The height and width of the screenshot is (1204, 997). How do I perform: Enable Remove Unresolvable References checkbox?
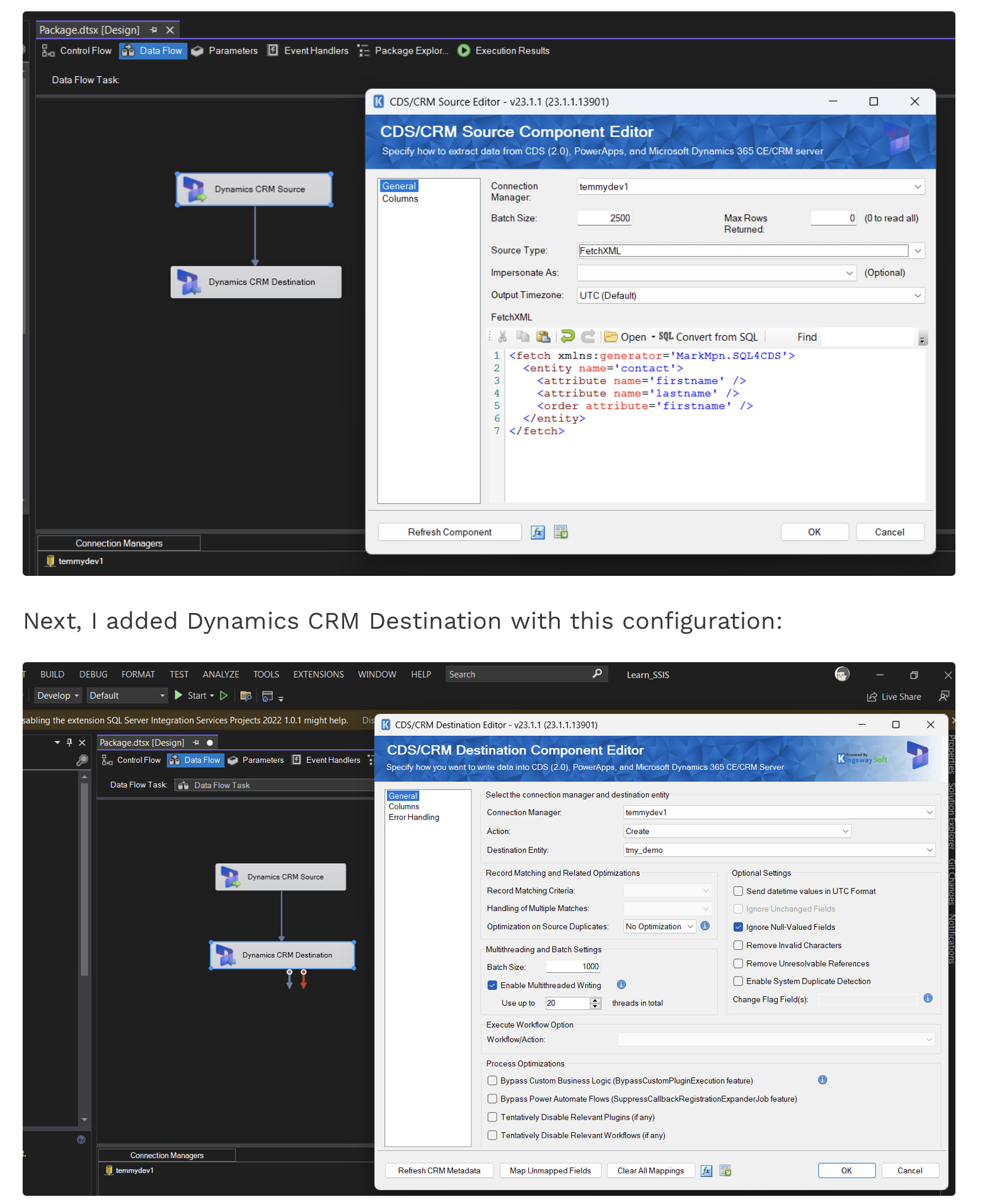(x=738, y=963)
